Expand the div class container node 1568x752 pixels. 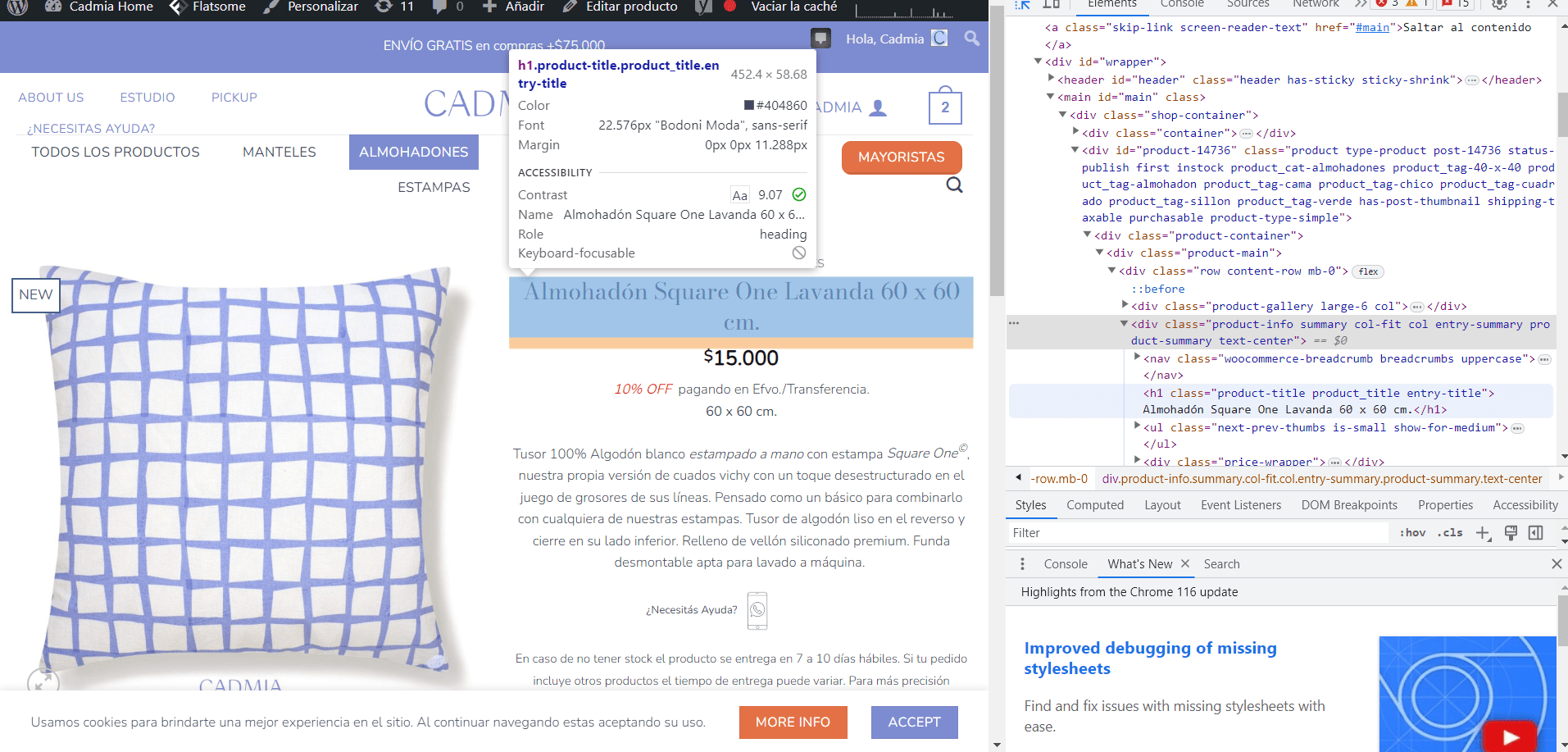[1075, 132]
